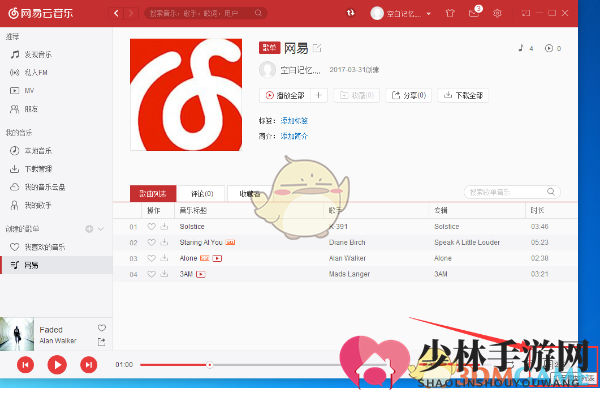Click the 下载全部 download button

463,95
